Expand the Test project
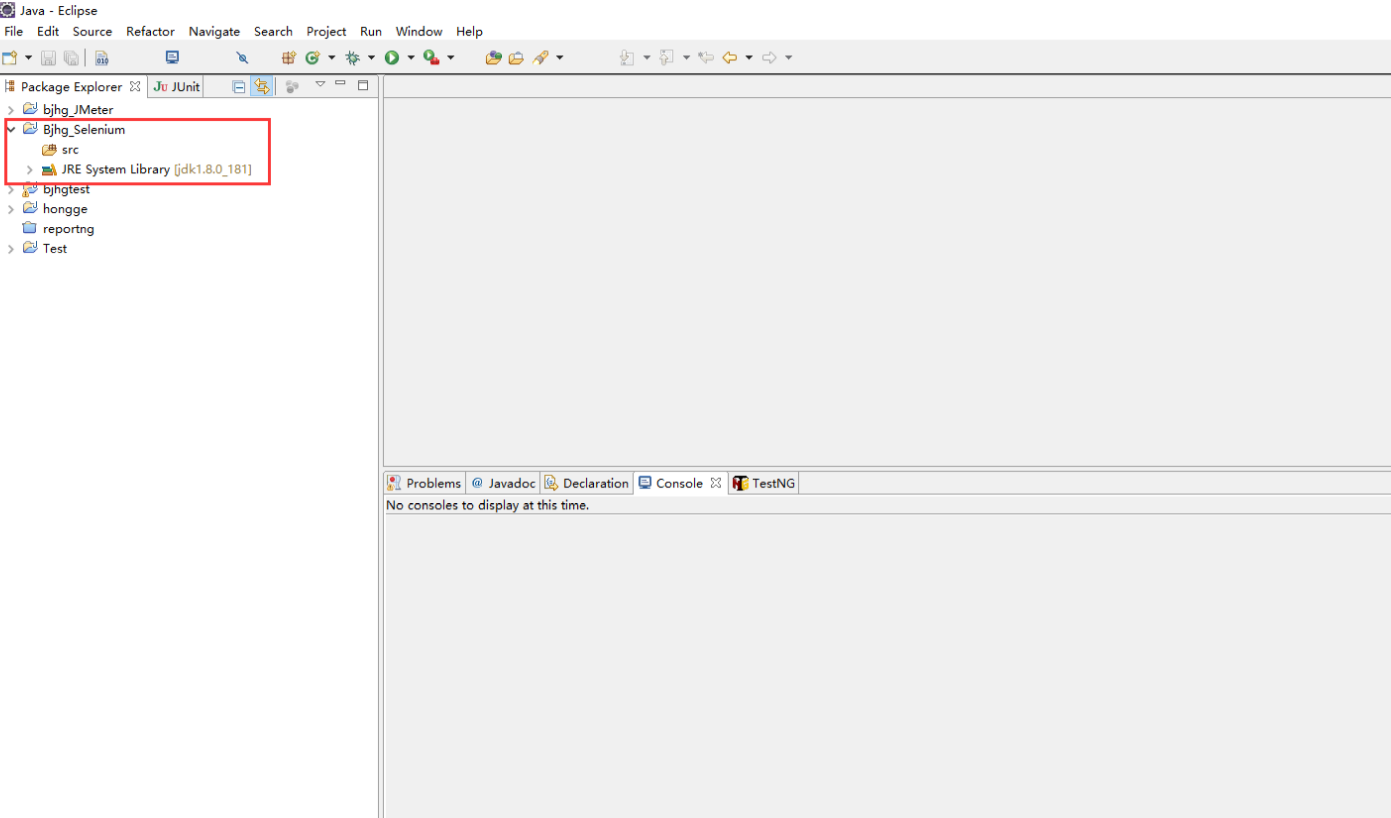This screenshot has height=818, width=1391. 11,249
